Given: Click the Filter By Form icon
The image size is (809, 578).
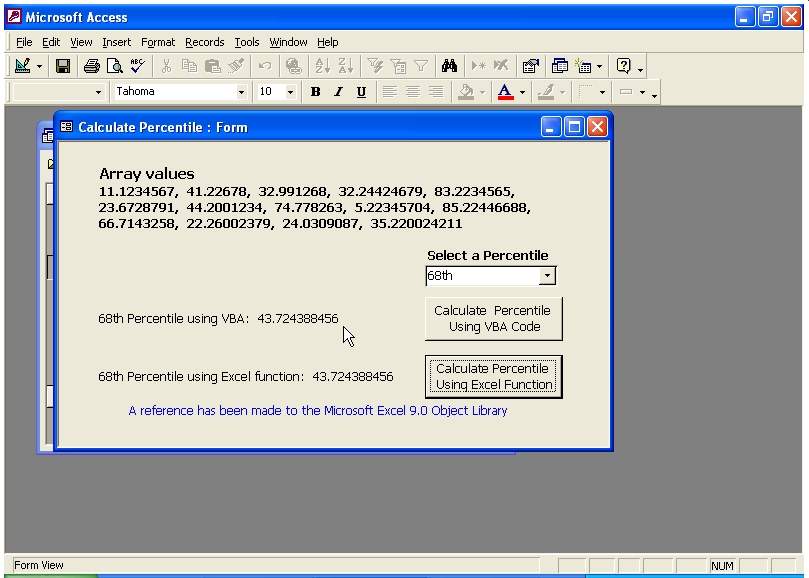Looking at the screenshot, I should 398,66.
